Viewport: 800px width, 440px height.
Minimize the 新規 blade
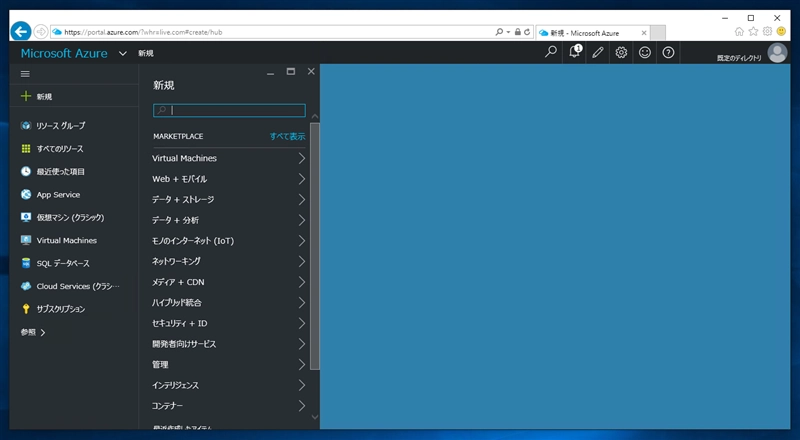coord(270,72)
